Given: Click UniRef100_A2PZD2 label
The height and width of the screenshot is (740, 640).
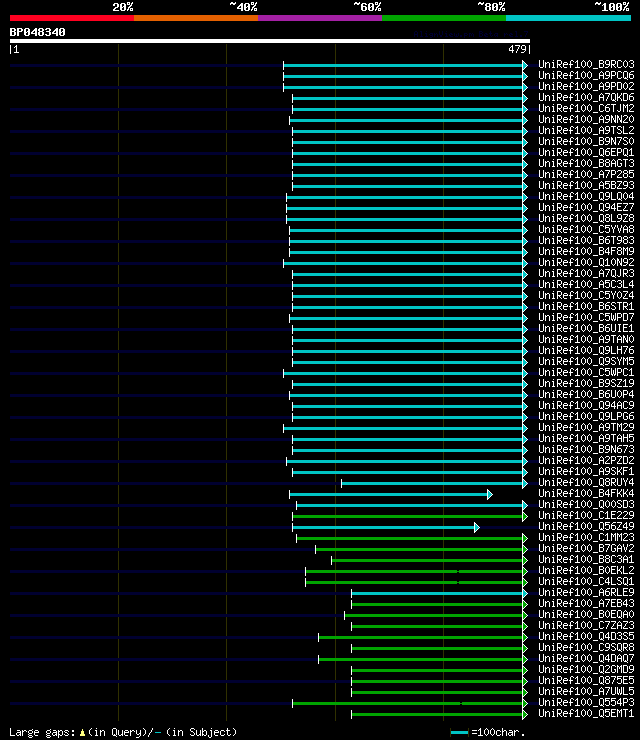Looking at the screenshot, I should (x=586, y=461).
